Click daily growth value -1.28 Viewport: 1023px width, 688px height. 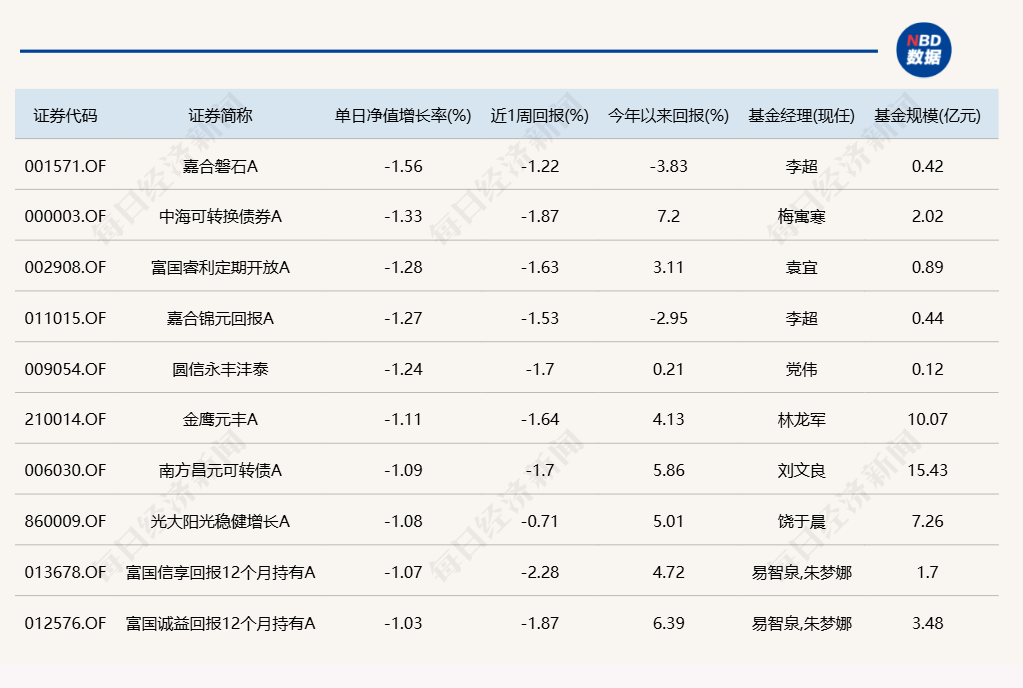(x=403, y=267)
